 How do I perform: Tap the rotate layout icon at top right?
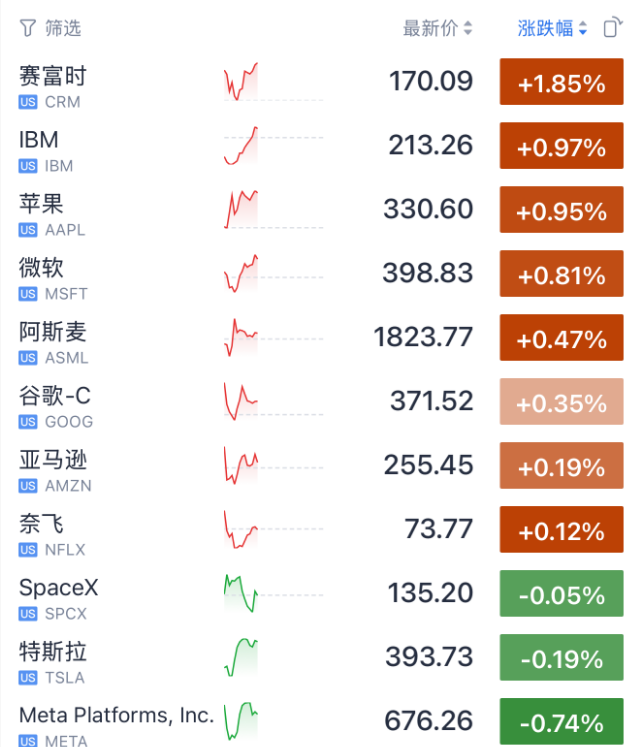coord(613,27)
